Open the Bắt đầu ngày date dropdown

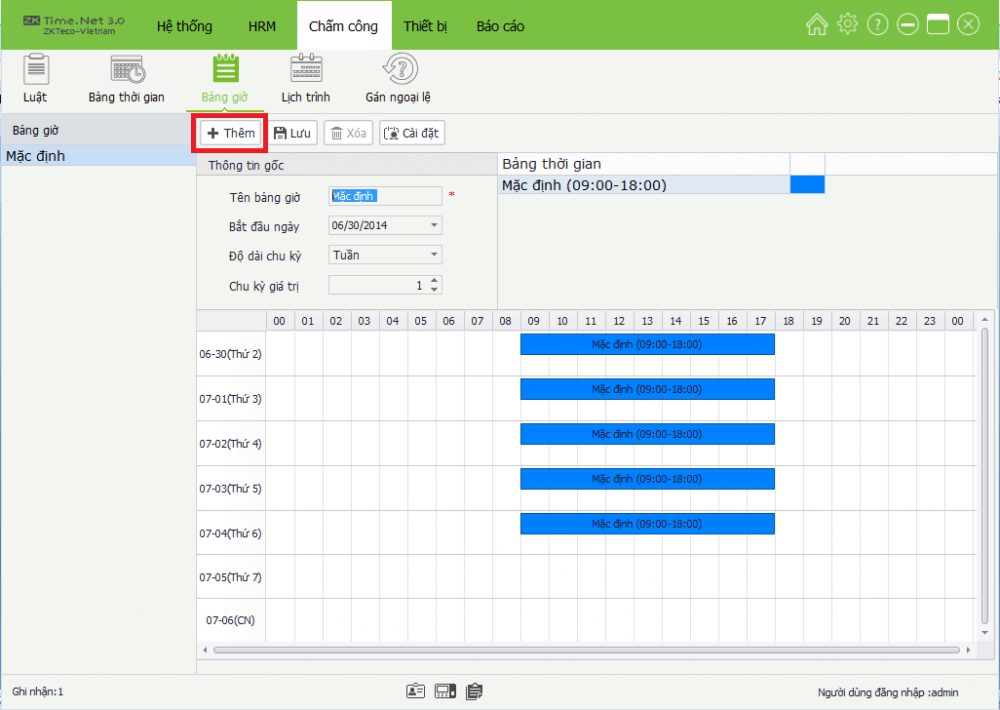pos(432,226)
